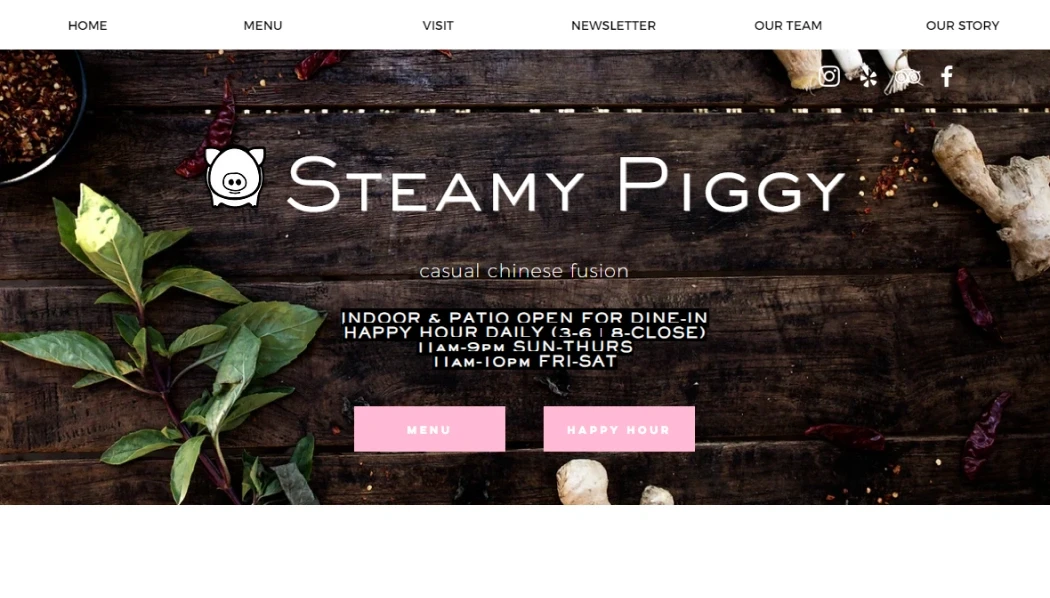Open MENU in the top navigation bar
The image size is (1050, 598).
pos(262,25)
